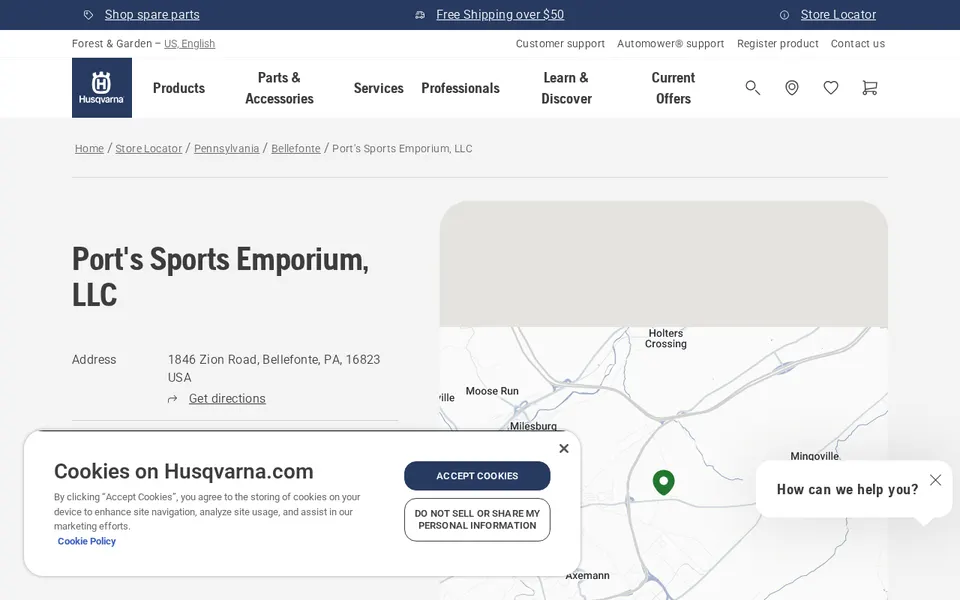Change region via US, English link
This screenshot has height=600, width=960.
click(x=190, y=43)
